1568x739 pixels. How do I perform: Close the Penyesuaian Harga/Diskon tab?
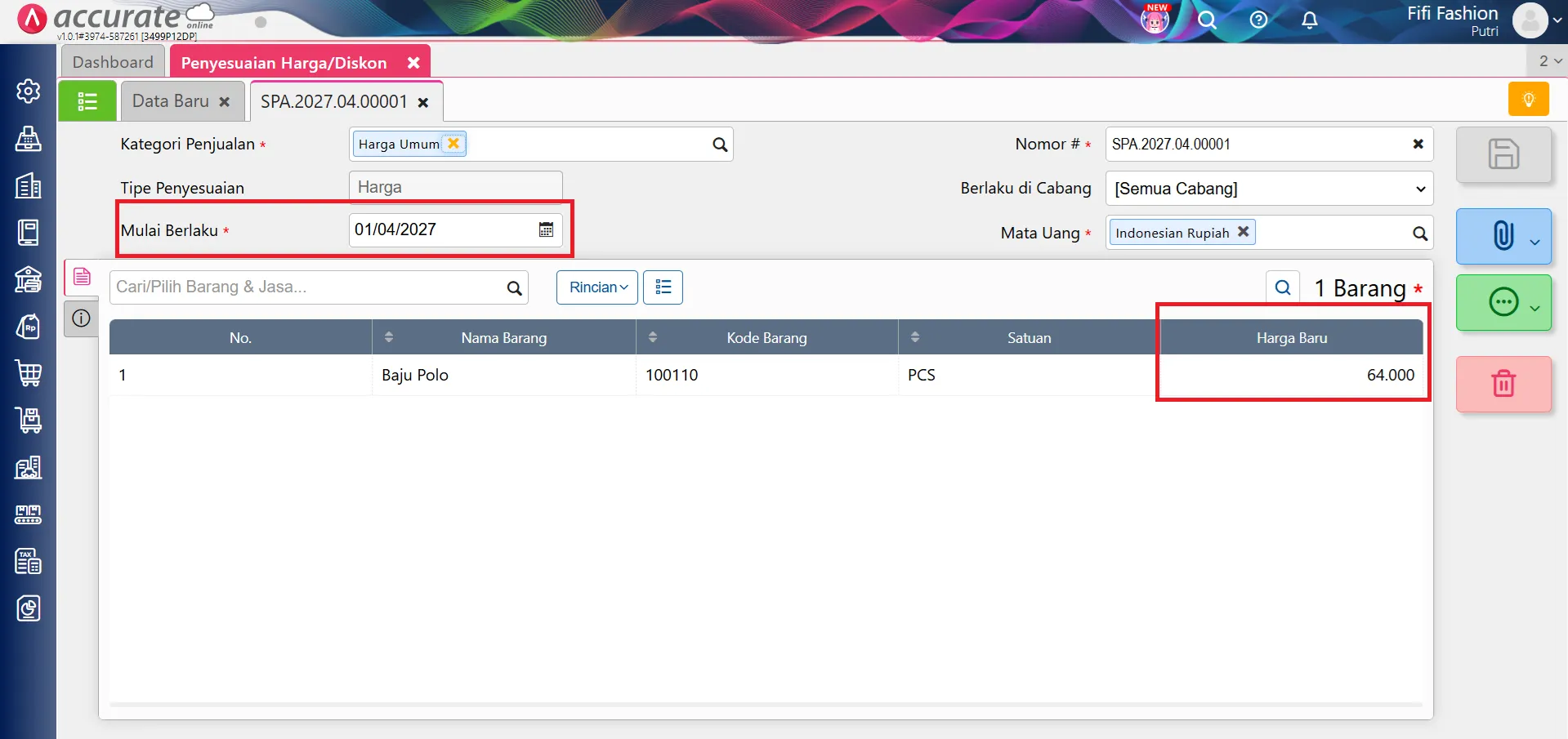click(x=413, y=63)
